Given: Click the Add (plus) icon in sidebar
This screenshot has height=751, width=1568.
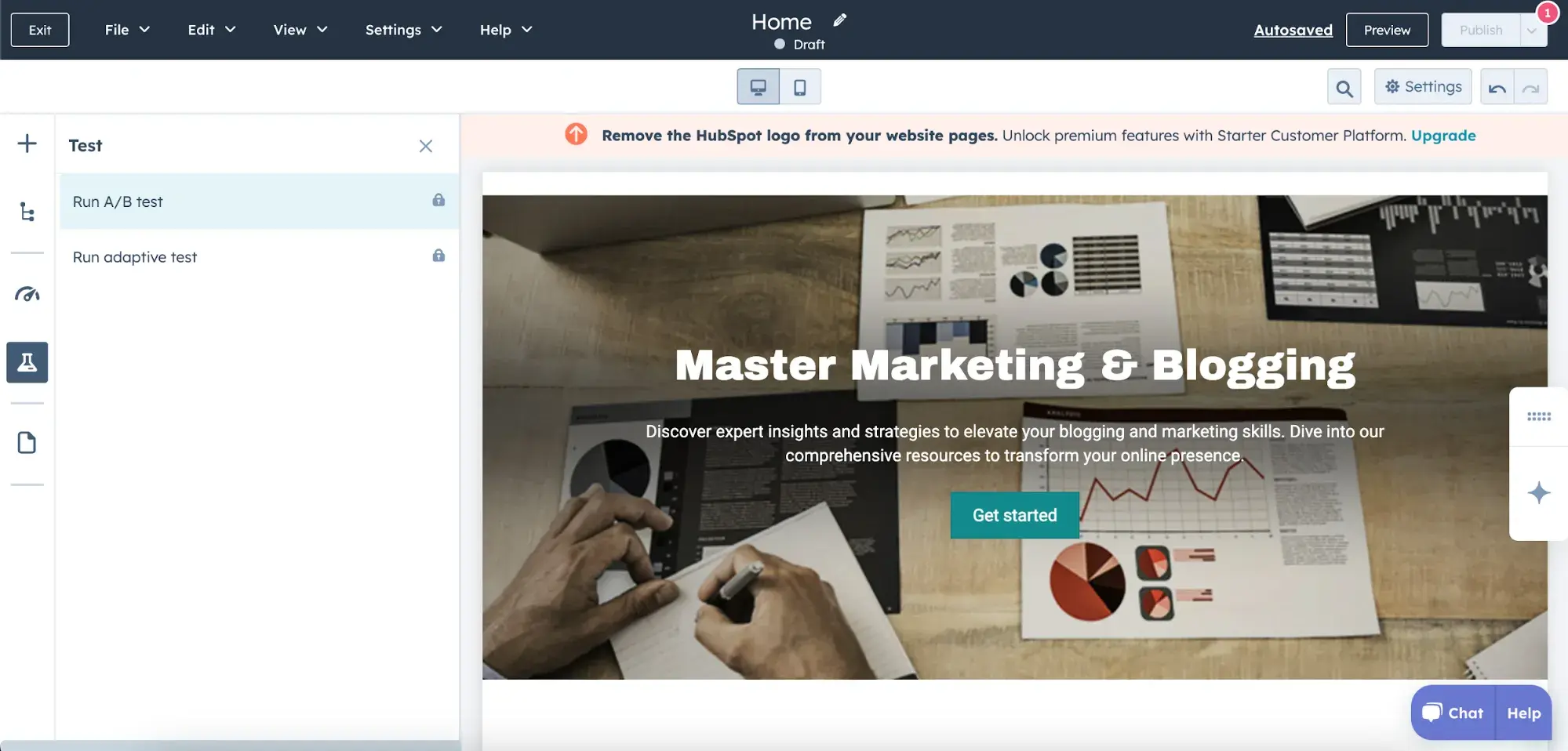Looking at the screenshot, I should coord(27,143).
